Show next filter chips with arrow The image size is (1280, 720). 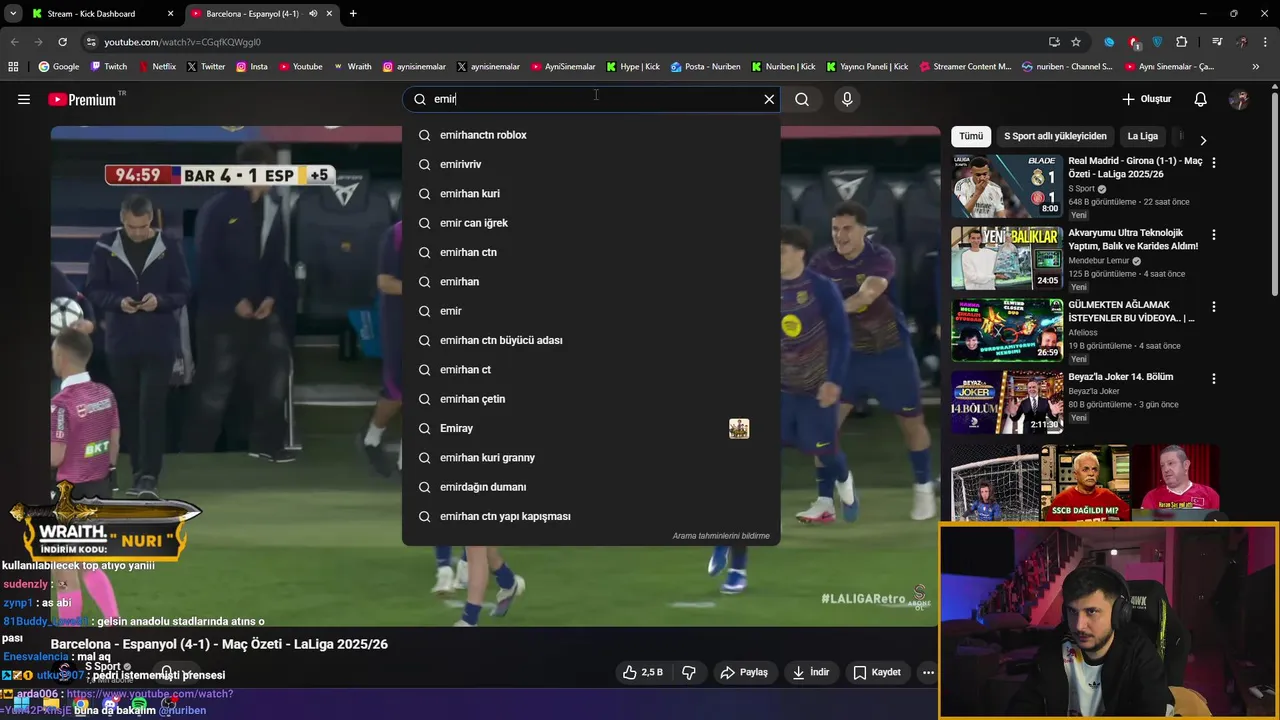pos(1203,140)
